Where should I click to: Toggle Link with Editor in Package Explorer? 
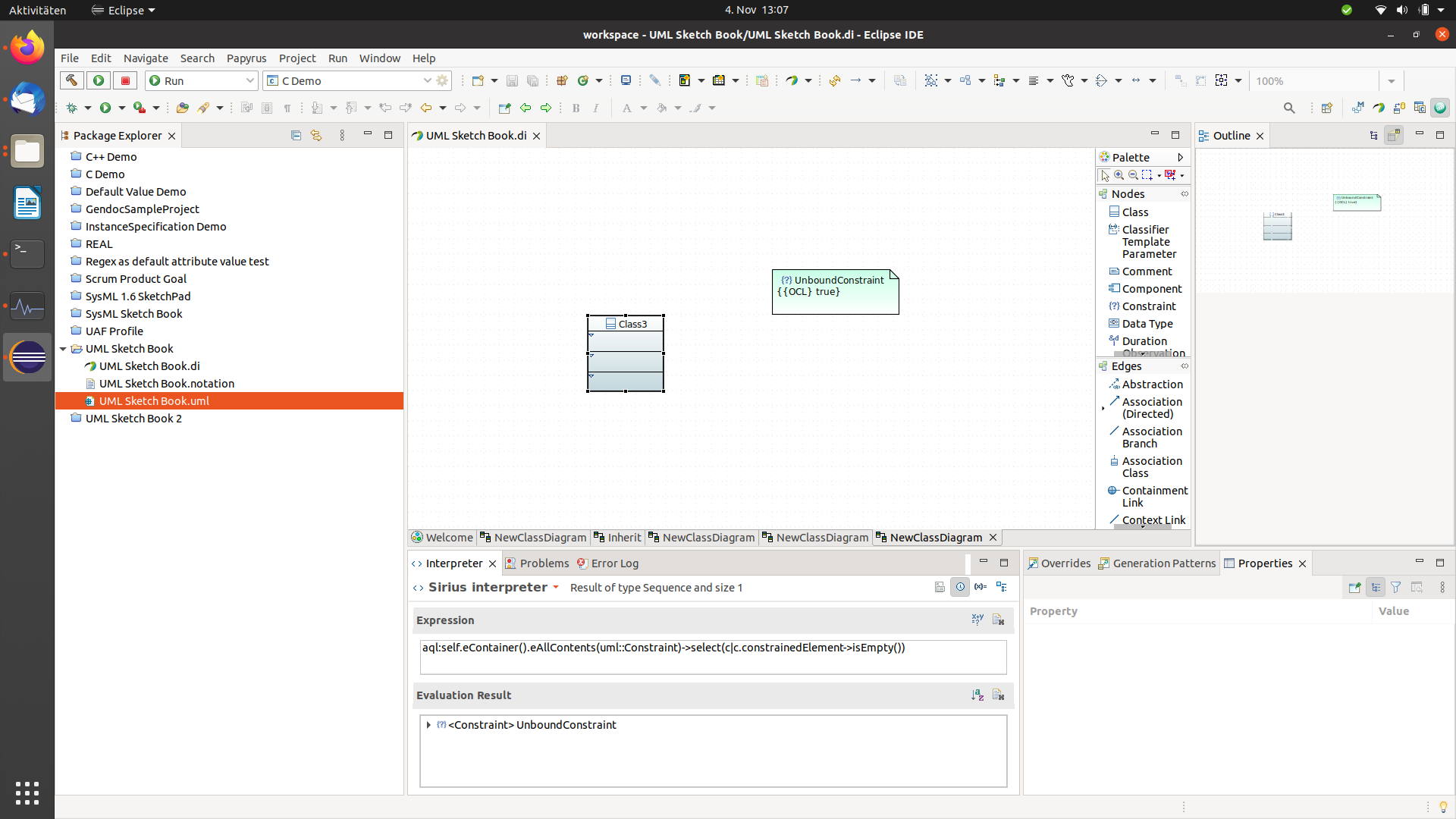pos(316,135)
